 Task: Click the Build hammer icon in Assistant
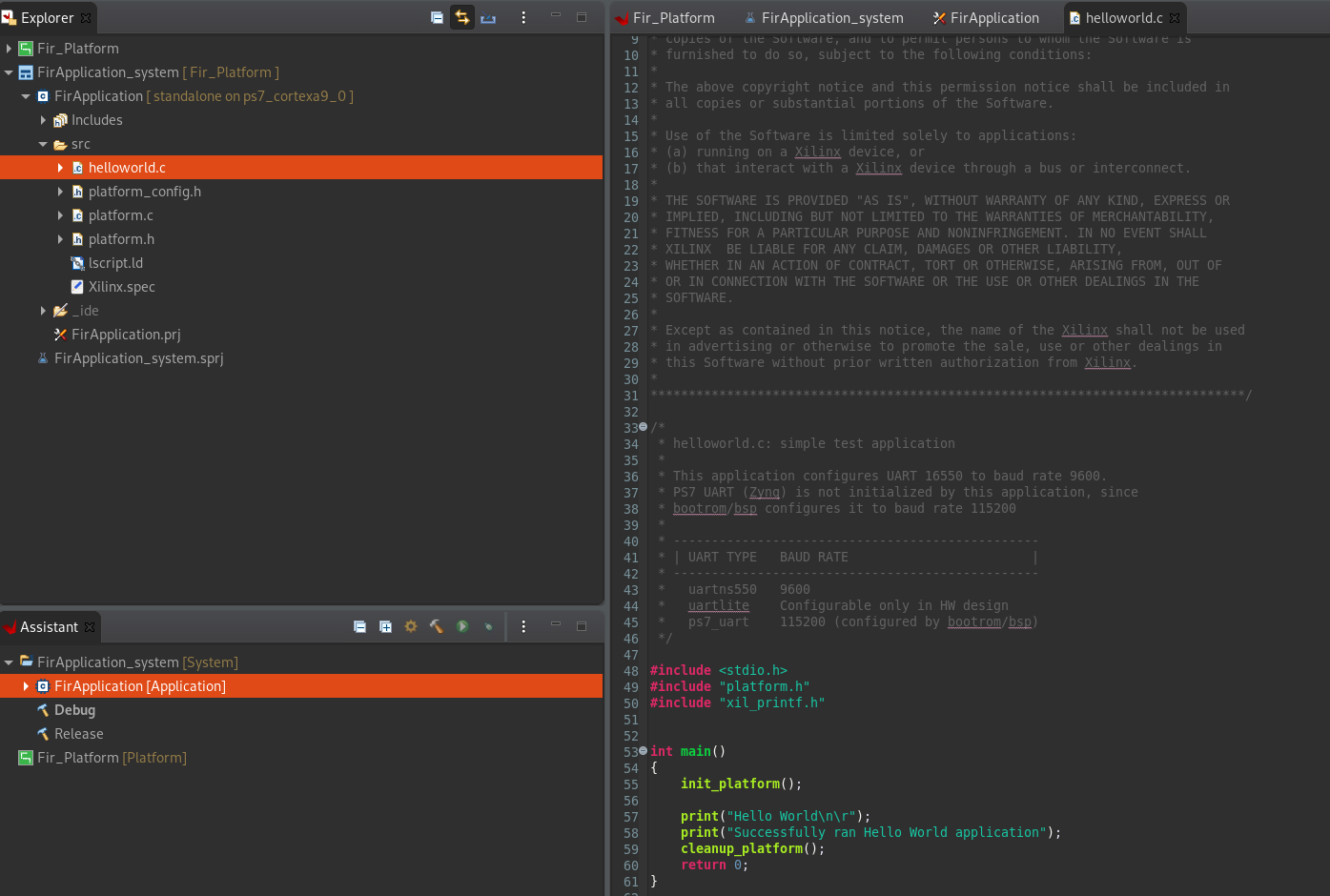[437, 626]
